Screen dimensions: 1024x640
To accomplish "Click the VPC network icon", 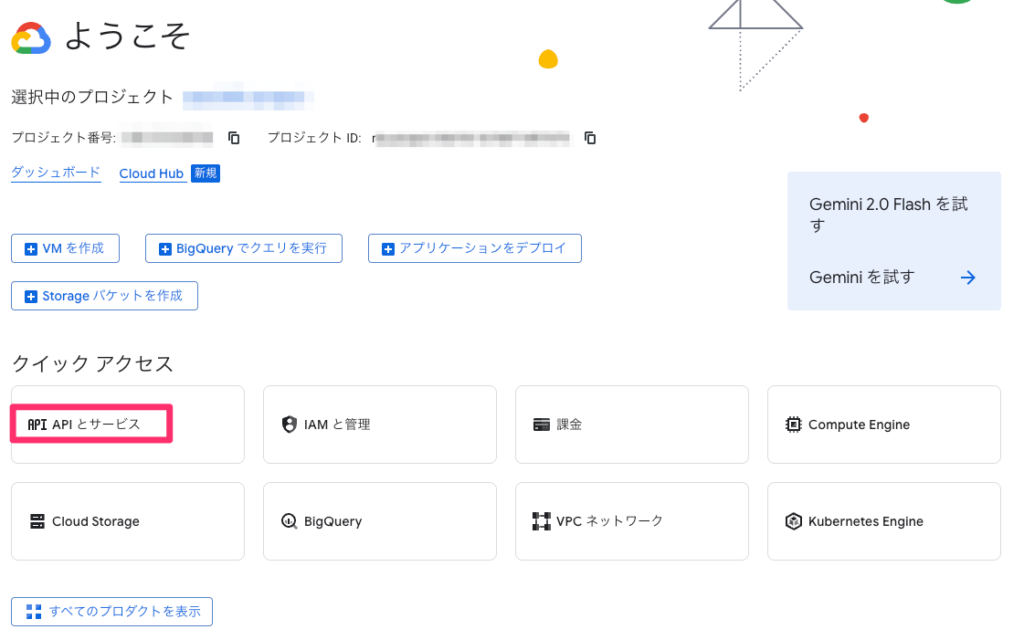I will pos(541,521).
